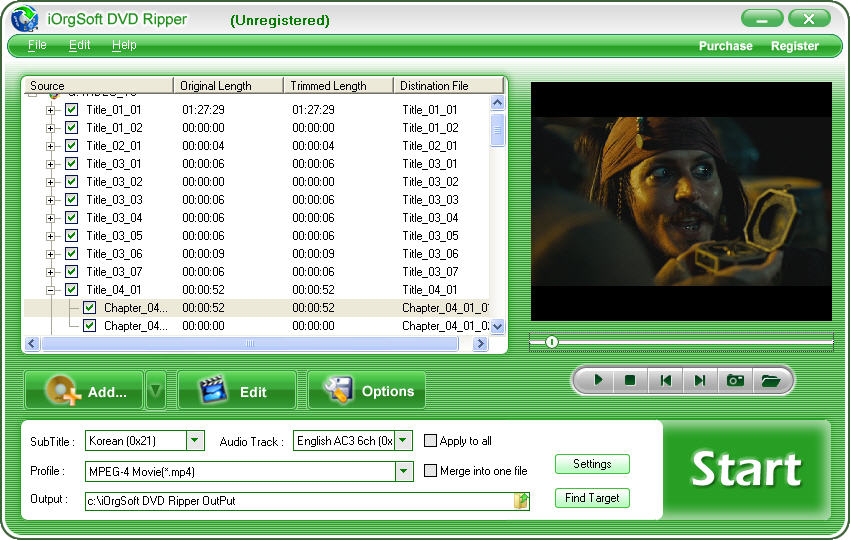
Task: Open the File menu
Action: [x=37, y=45]
